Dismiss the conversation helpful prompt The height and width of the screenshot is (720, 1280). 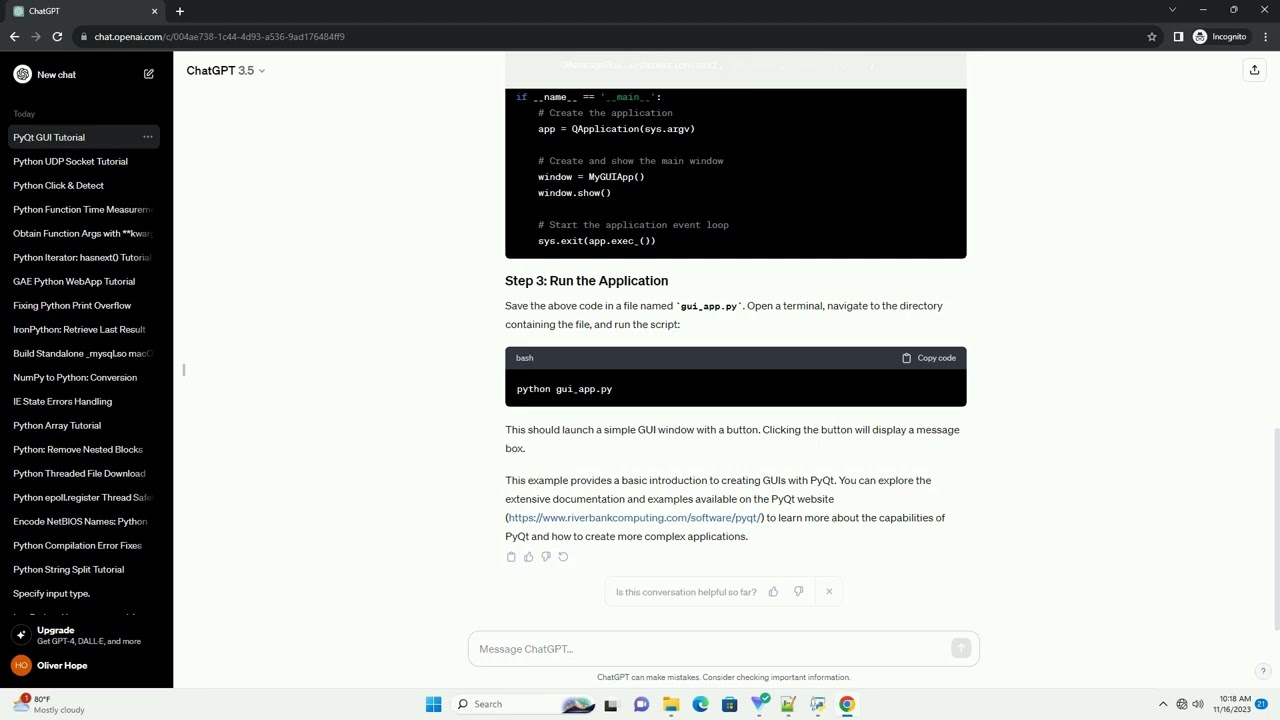(829, 592)
